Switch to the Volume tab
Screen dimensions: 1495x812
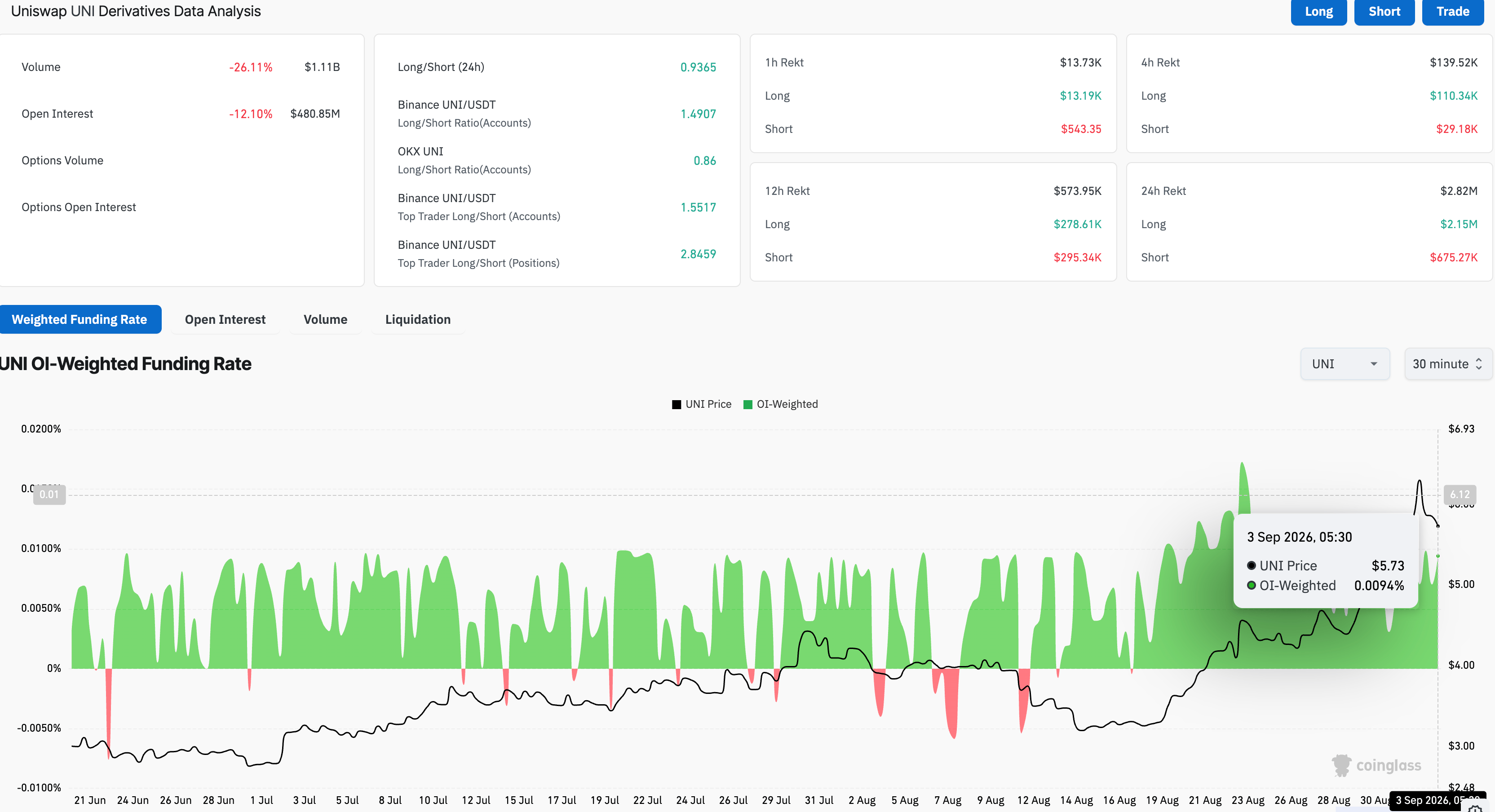click(326, 319)
